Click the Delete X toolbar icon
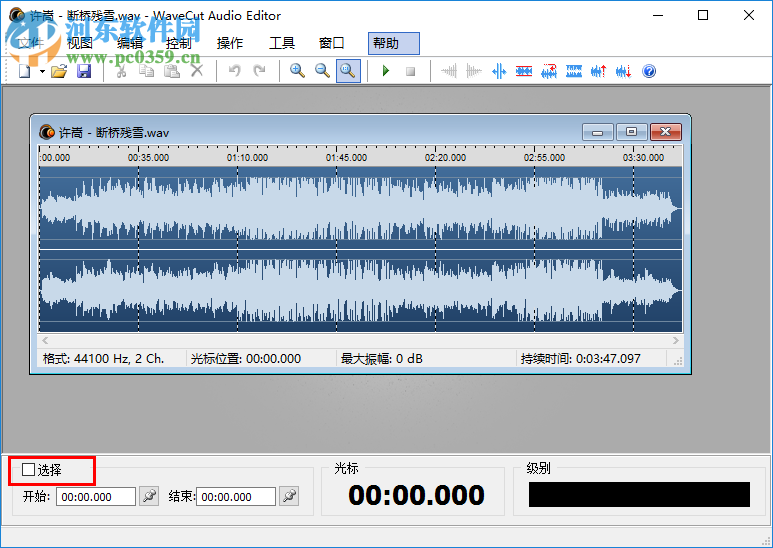773x548 pixels. [x=197, y=71]
